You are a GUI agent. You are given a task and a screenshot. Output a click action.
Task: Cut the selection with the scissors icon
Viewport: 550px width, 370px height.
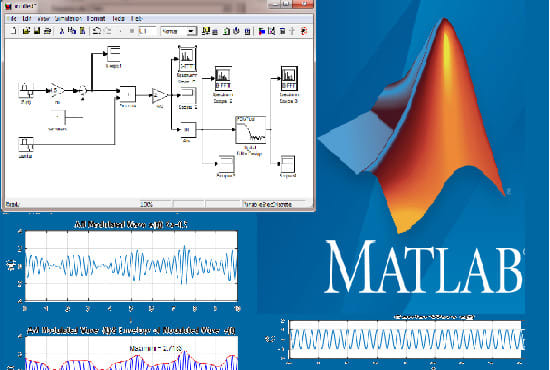[62, 31]
